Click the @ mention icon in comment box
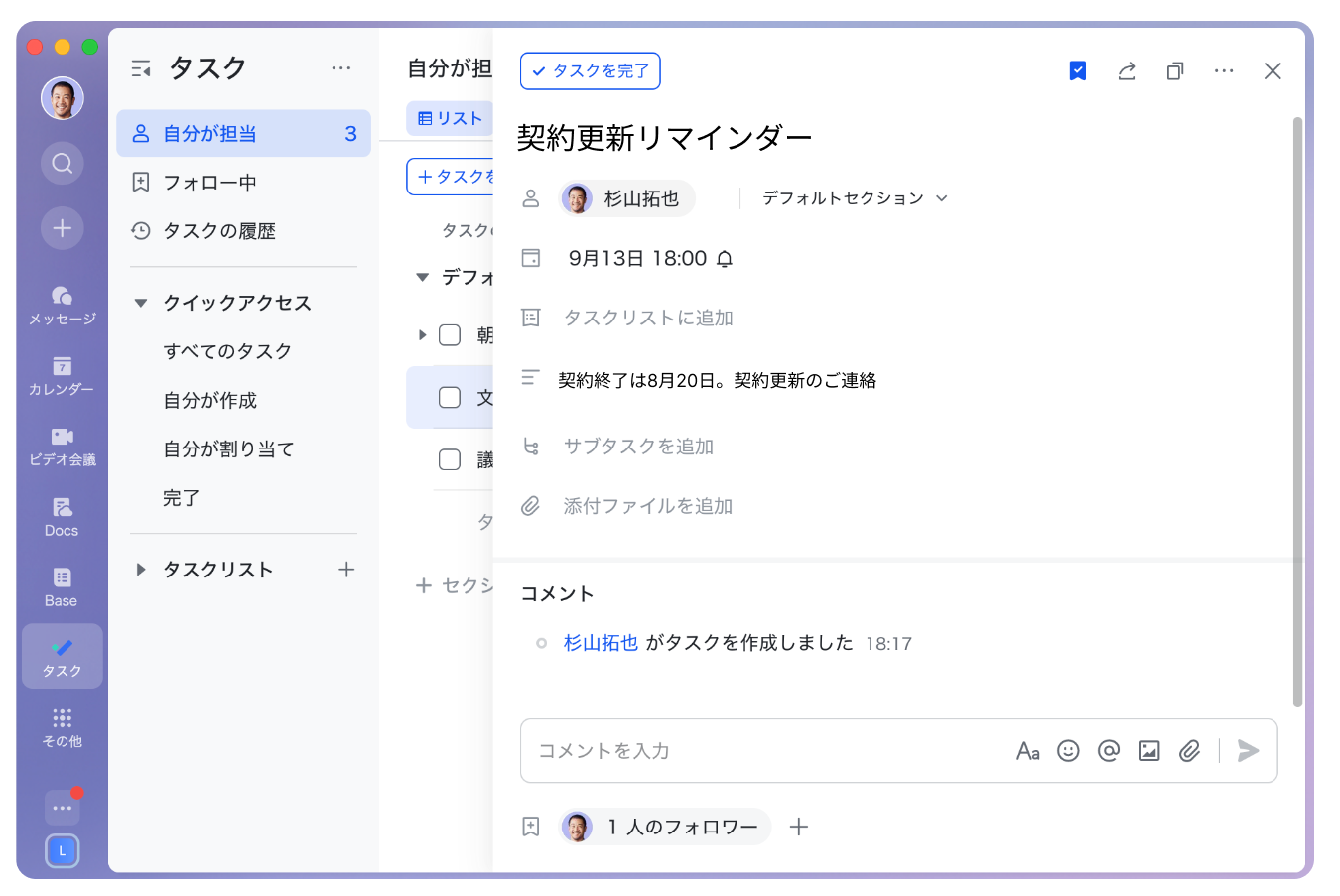 click(1109, 751)
